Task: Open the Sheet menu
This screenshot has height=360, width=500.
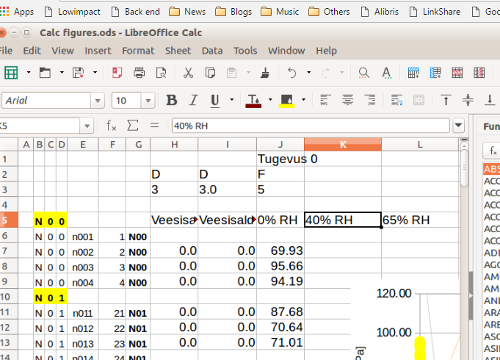Action: (178, 51)
